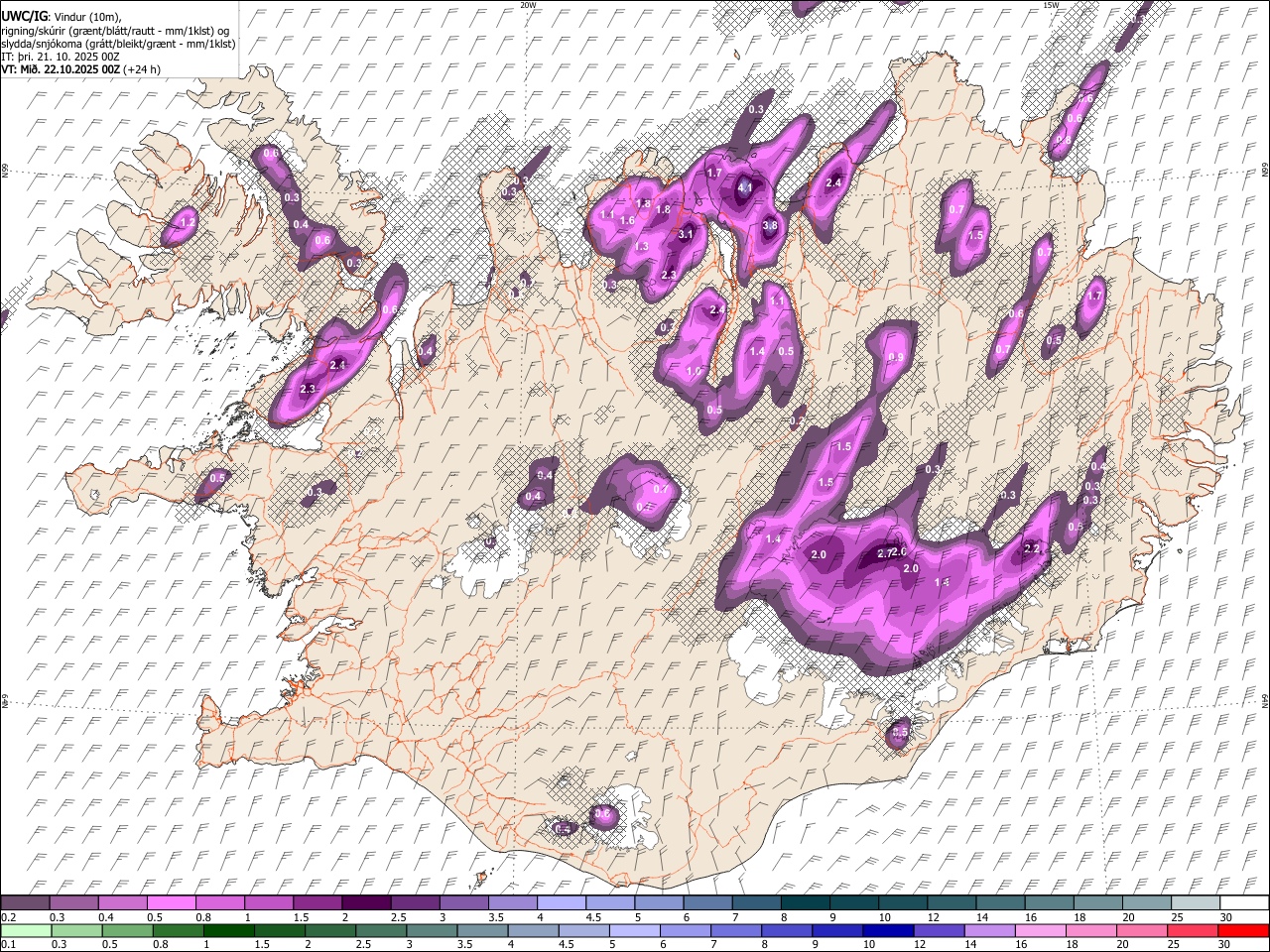Click the pale green 0.1–0.3 swatch in lower legend
This screenshot has width=1270, height=952.
(x=26, y=930)
